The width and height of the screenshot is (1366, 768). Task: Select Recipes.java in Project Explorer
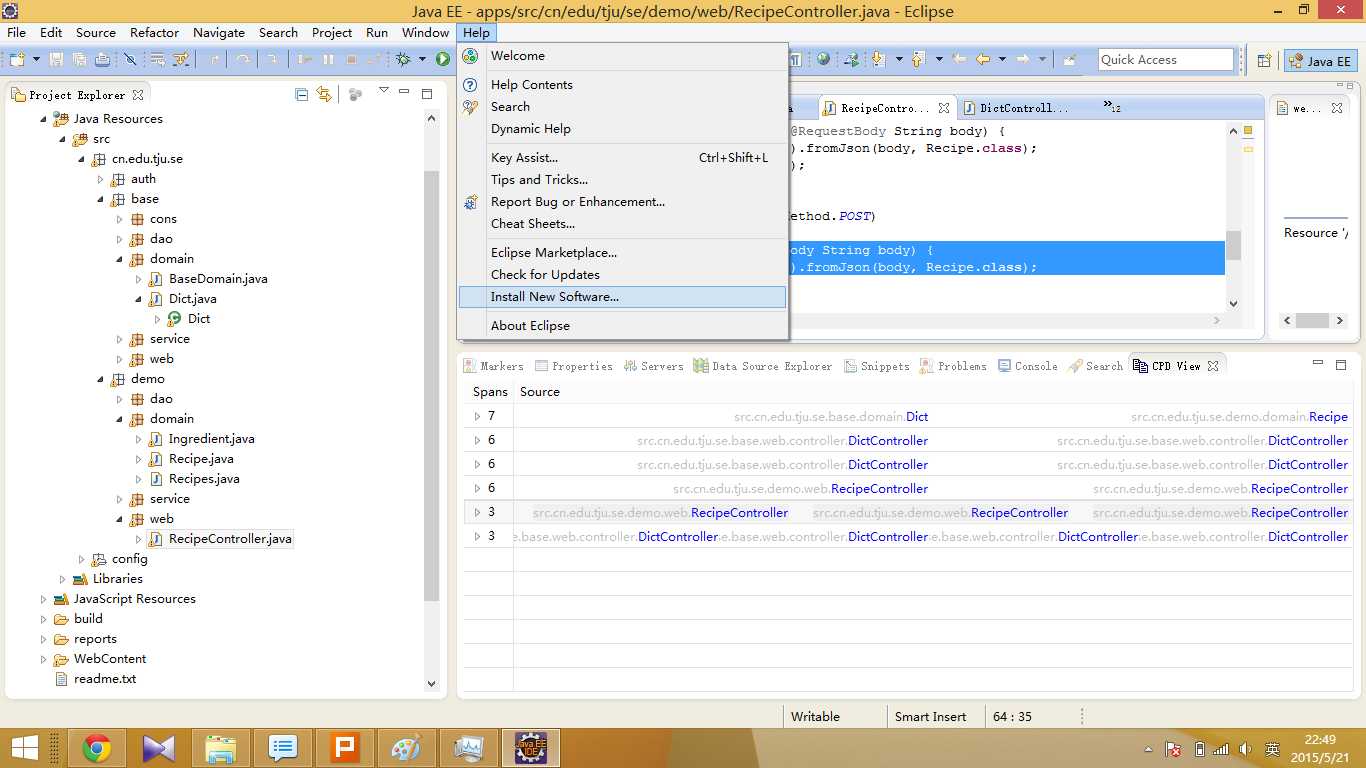(204, 479)
